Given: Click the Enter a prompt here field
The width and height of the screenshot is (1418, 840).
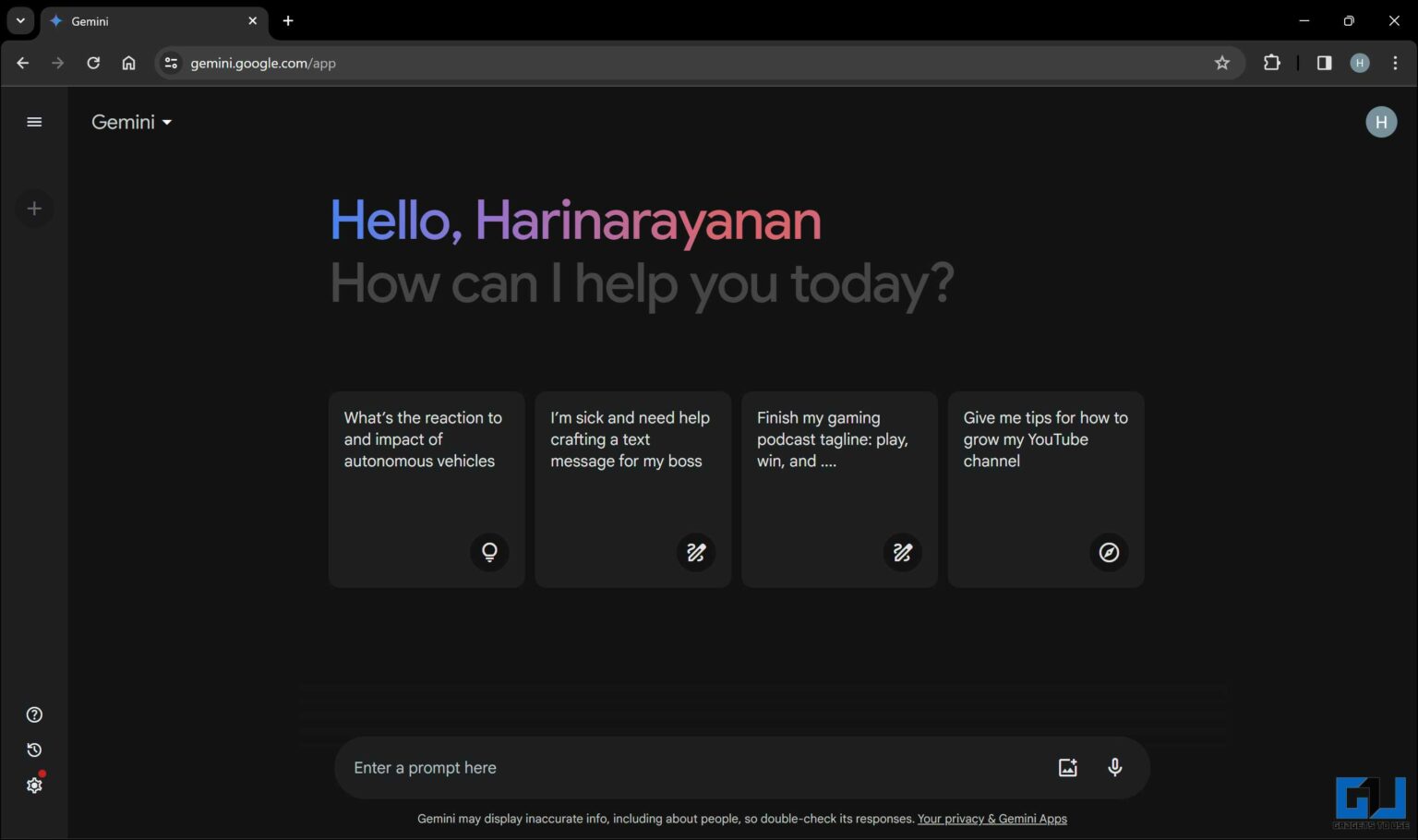Looking at the screenshot, I should 692,767.
